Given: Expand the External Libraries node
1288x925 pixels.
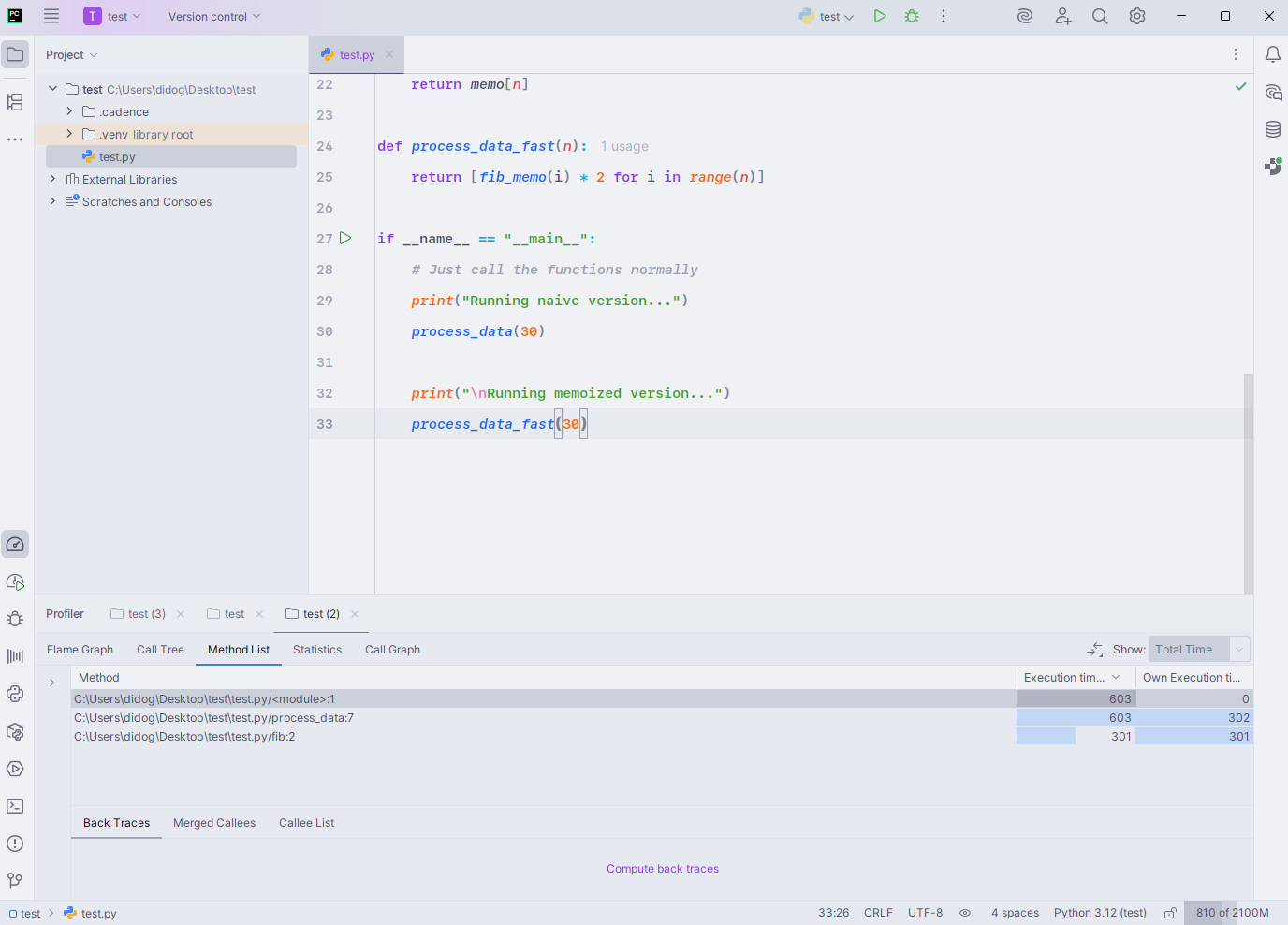Looking at the screenshot, I should (52, 180).
